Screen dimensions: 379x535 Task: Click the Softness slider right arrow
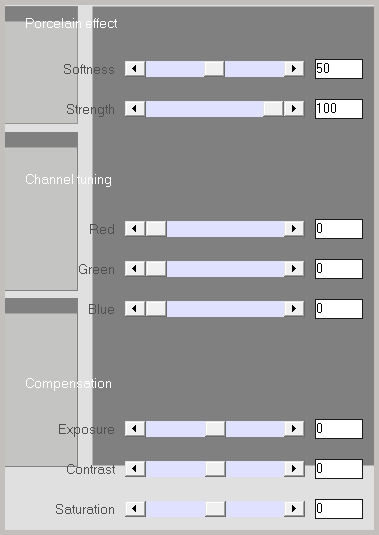[294, 69]
